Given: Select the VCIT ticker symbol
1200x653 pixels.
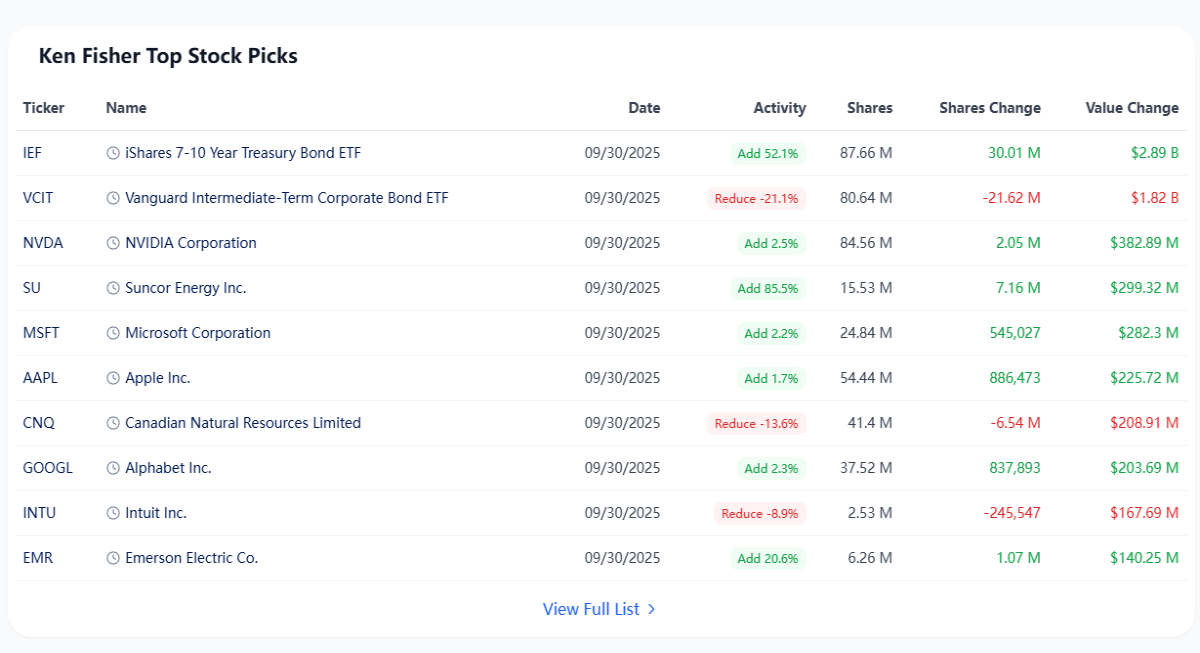Looking at the screenshot, I should click(x=38, y=198).
